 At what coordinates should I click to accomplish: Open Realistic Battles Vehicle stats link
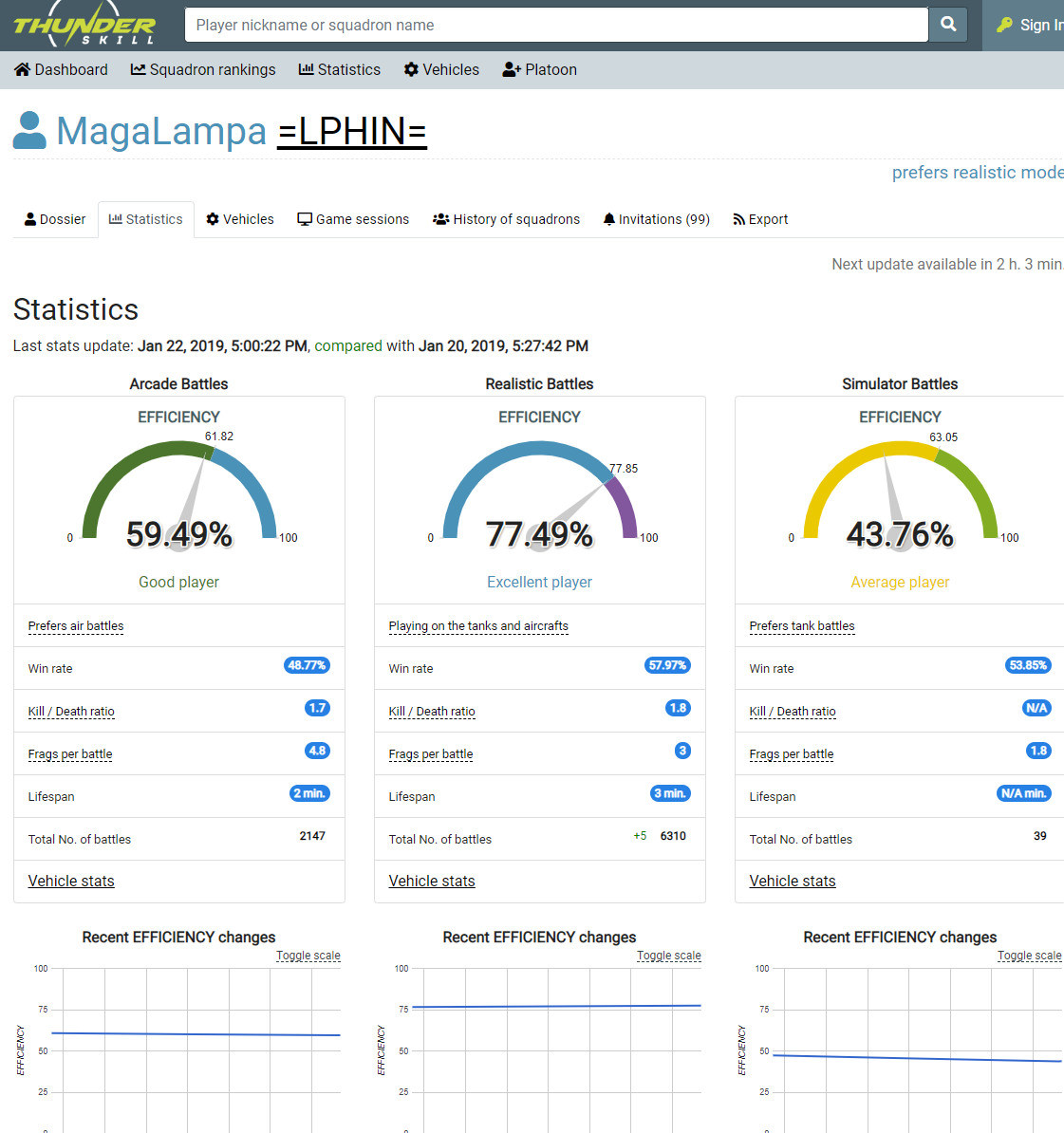coord(432,881)
